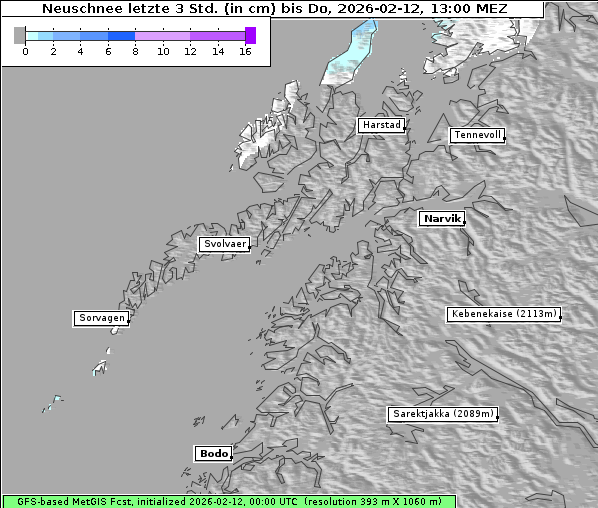Click the Tennevoll place label
This screenshot has height=508, width=598.
coord(477,135)
